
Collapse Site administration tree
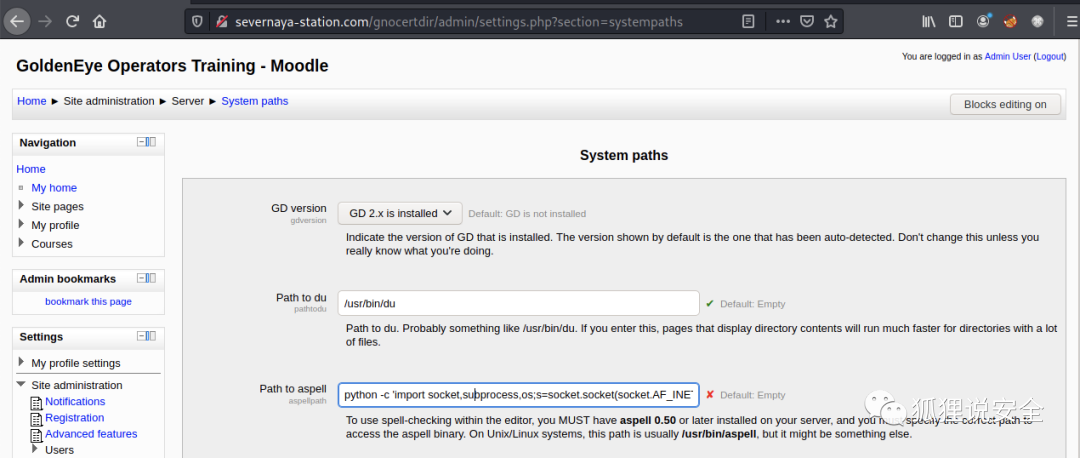21,384
